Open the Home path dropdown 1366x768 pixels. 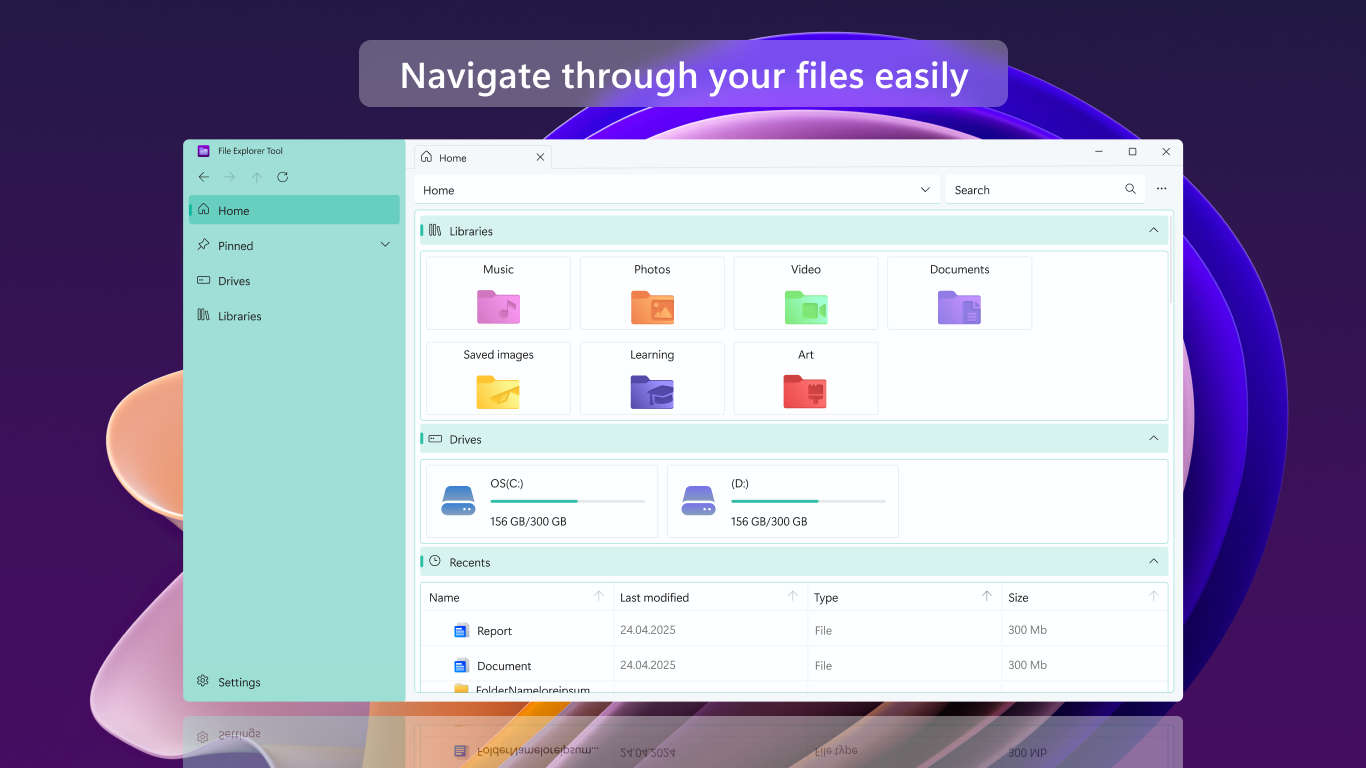point(923,190)
